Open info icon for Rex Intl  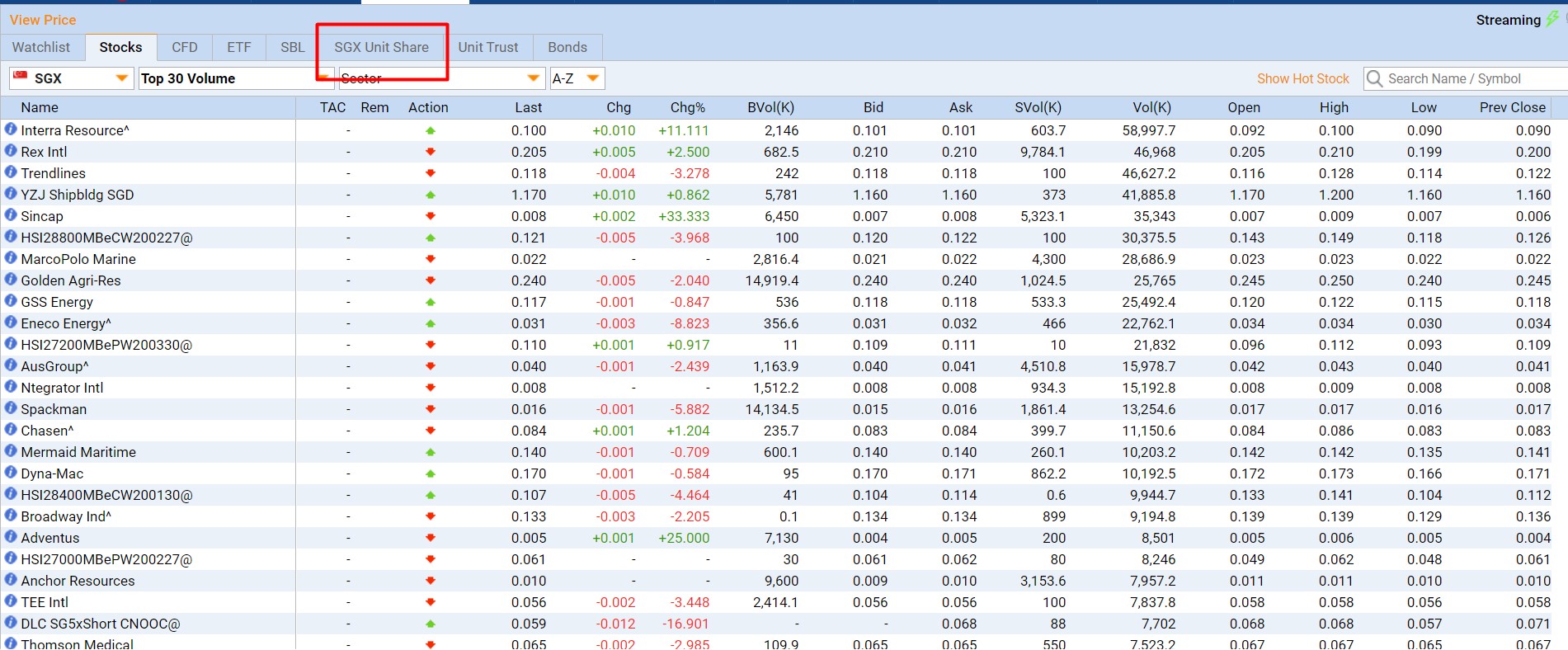click(x=11, y=151)
